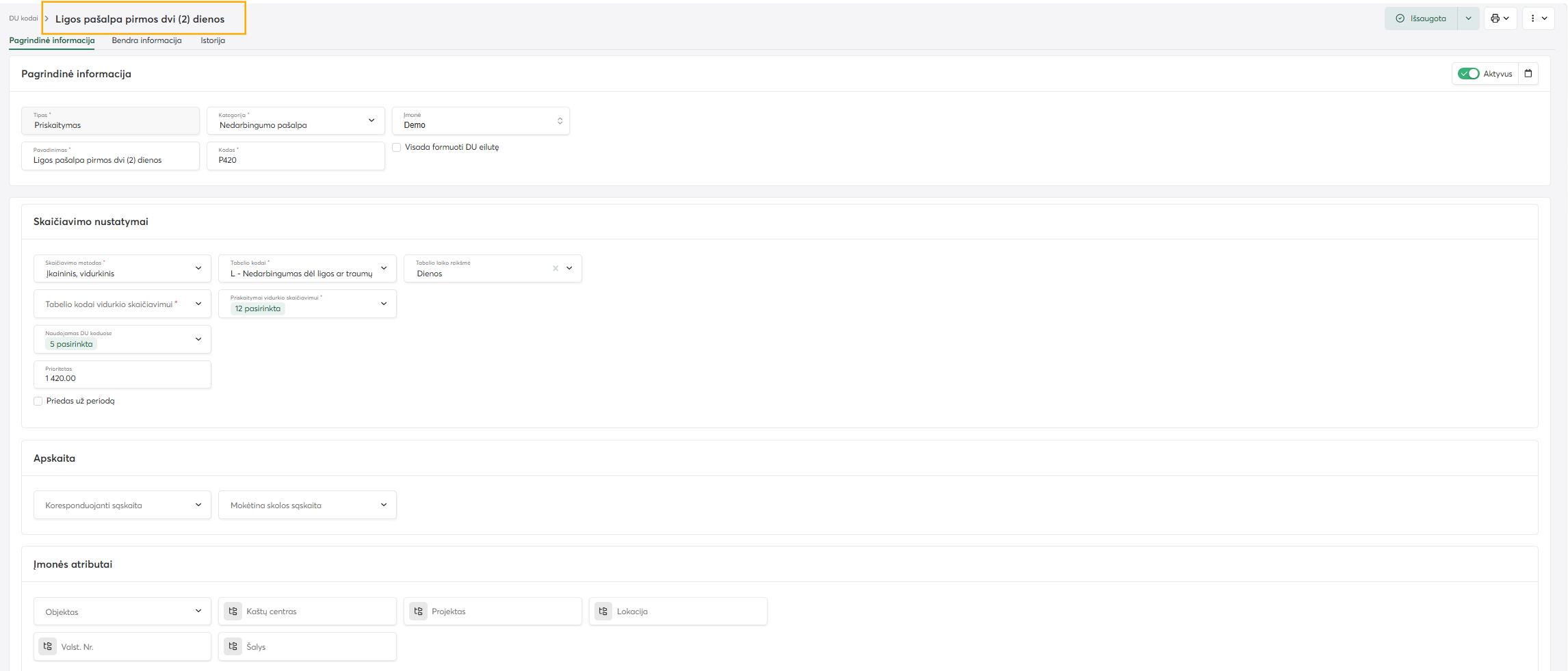Viewport: 1568px width, 671px height.
Task: Click the Kodas field with P420
Action: tap(296, 156)
